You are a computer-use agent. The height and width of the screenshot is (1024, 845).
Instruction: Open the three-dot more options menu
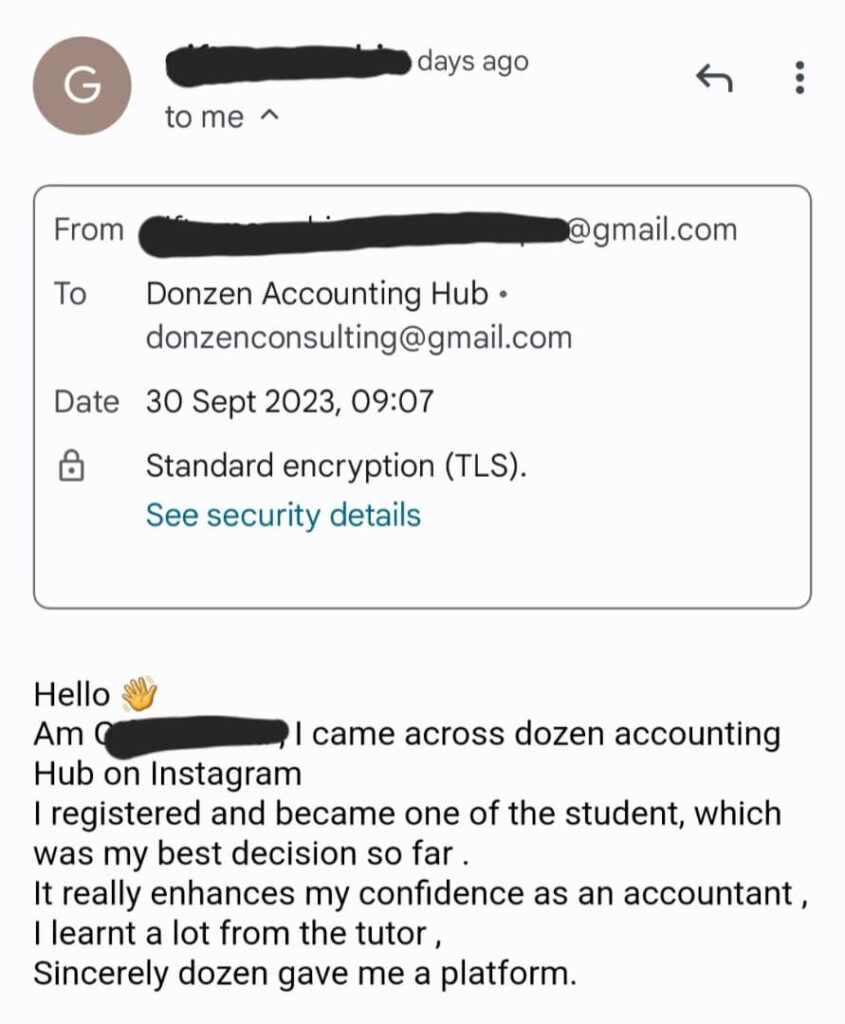coord(799,78)
